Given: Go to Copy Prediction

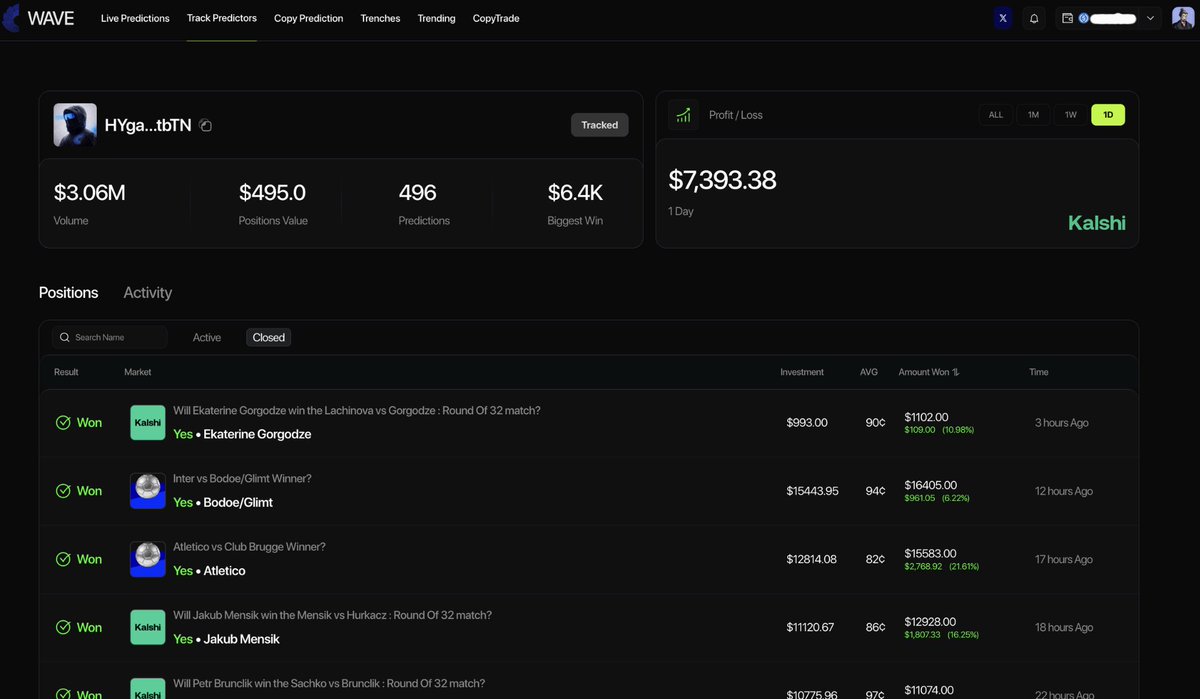Looking at the screenshot, I should click(308, 18).
